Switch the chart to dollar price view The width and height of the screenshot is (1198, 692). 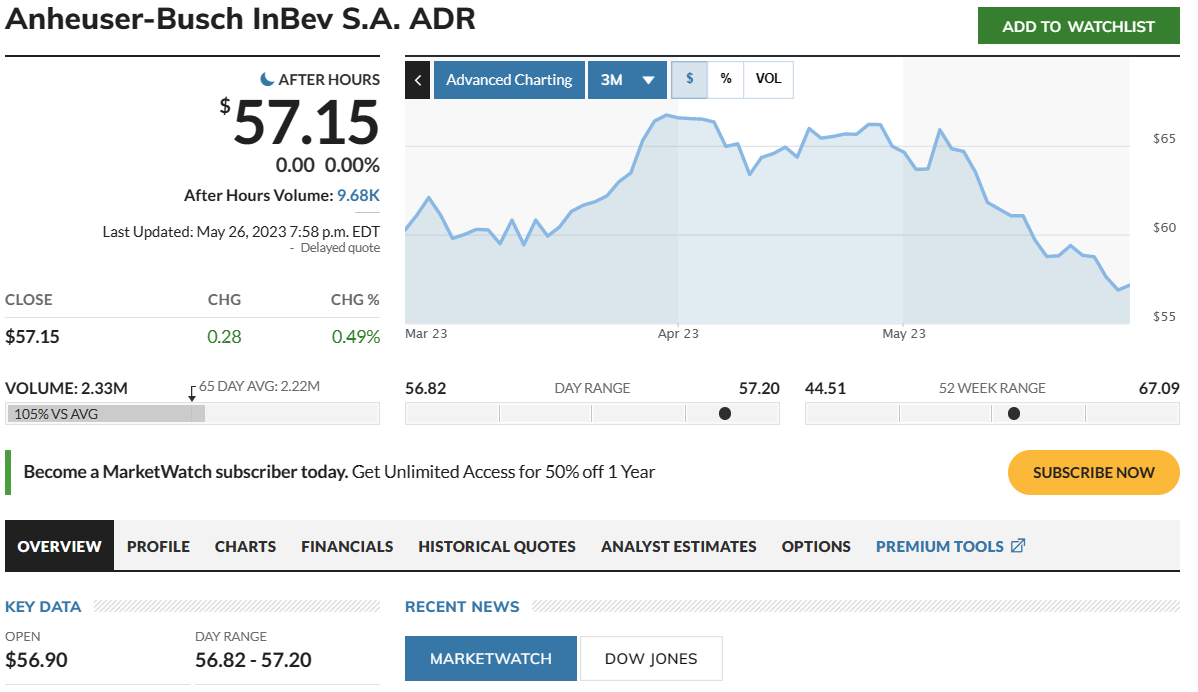click(x=690, y=79)
